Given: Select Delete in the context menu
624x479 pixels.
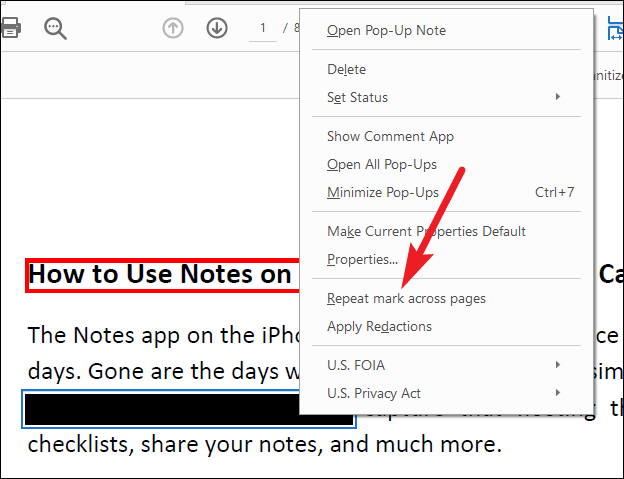Looking at the screenshot, I should 447,69.
